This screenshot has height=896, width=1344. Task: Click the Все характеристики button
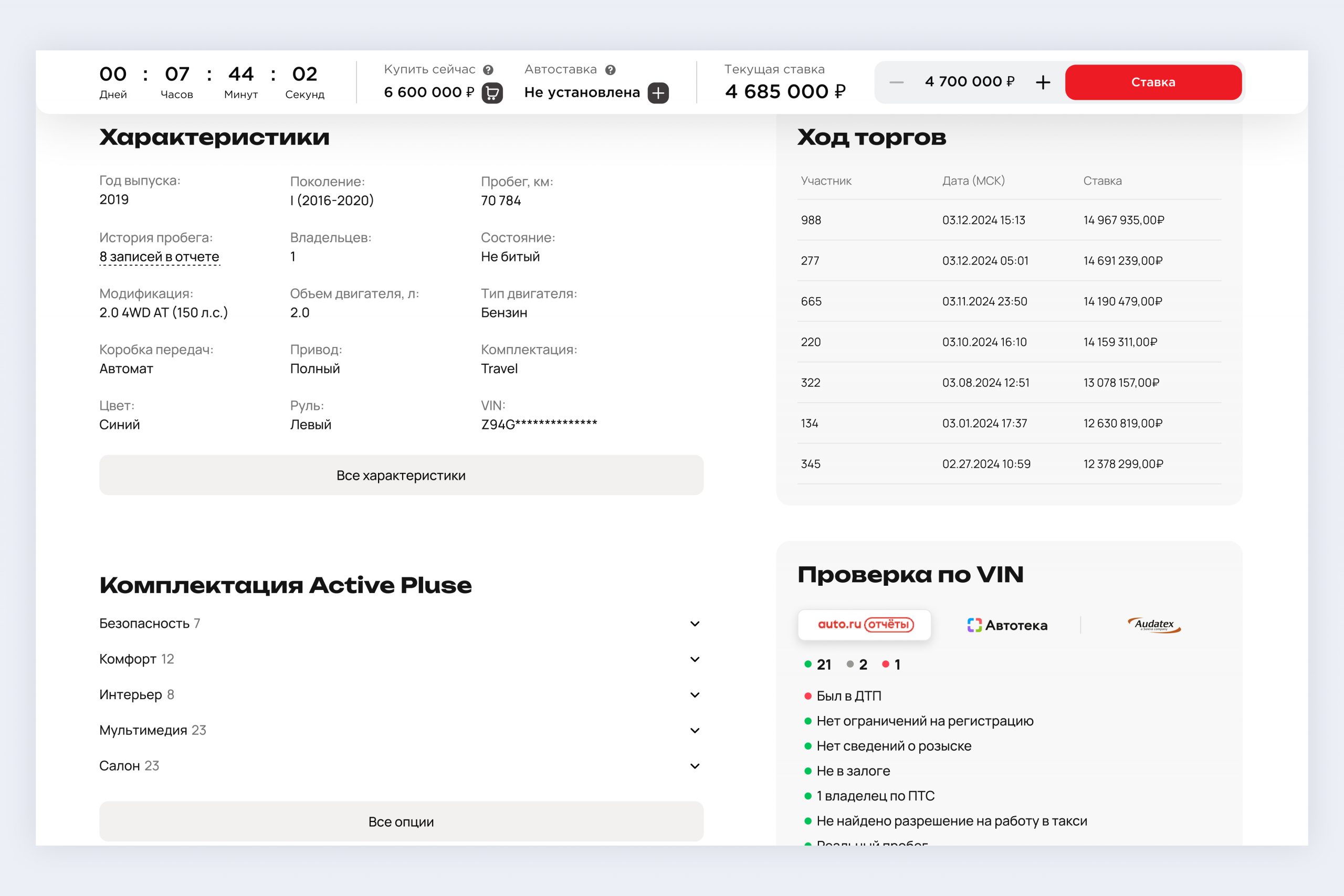[x=401, y=476]
